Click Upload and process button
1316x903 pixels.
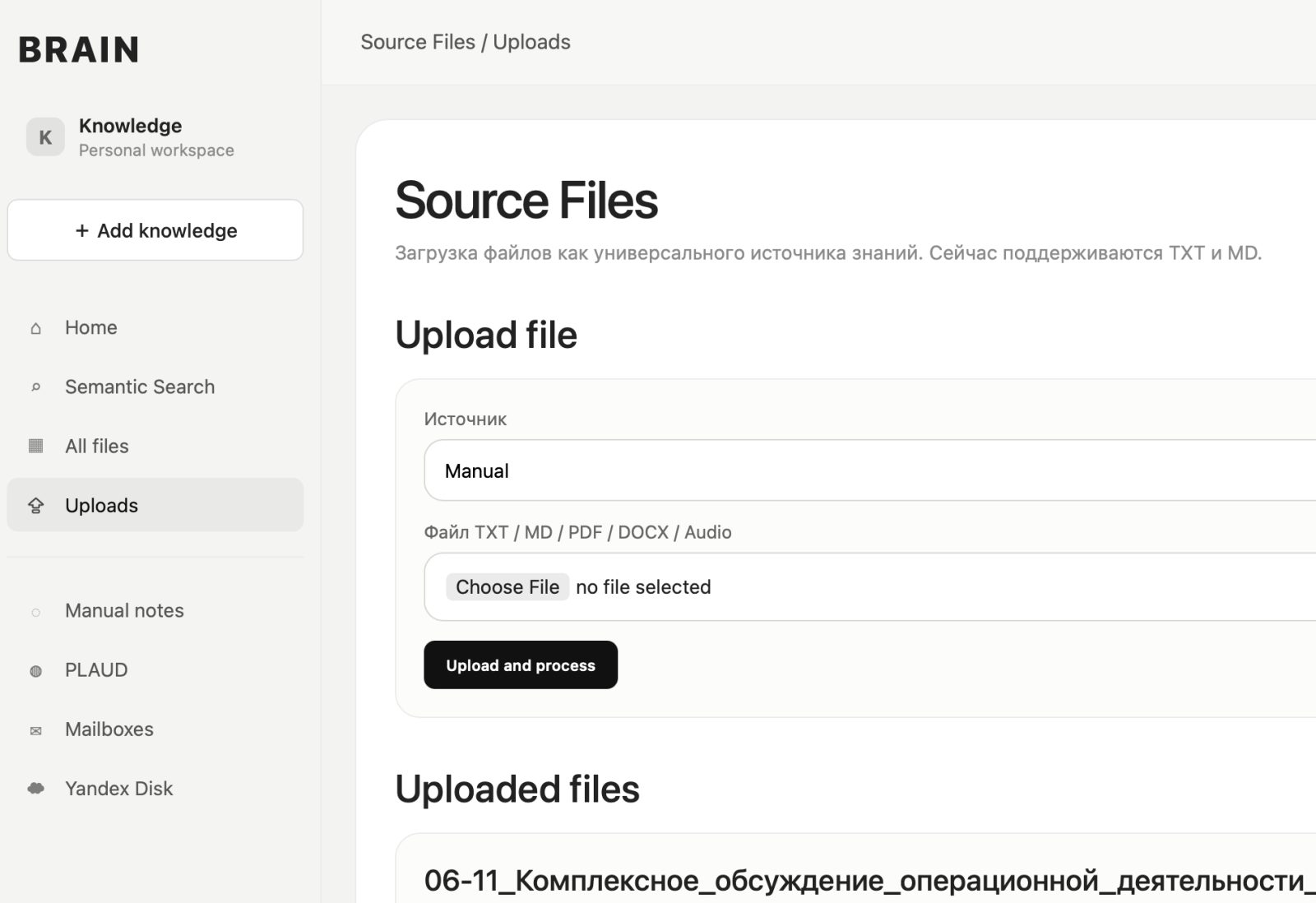tap(521, 665)
